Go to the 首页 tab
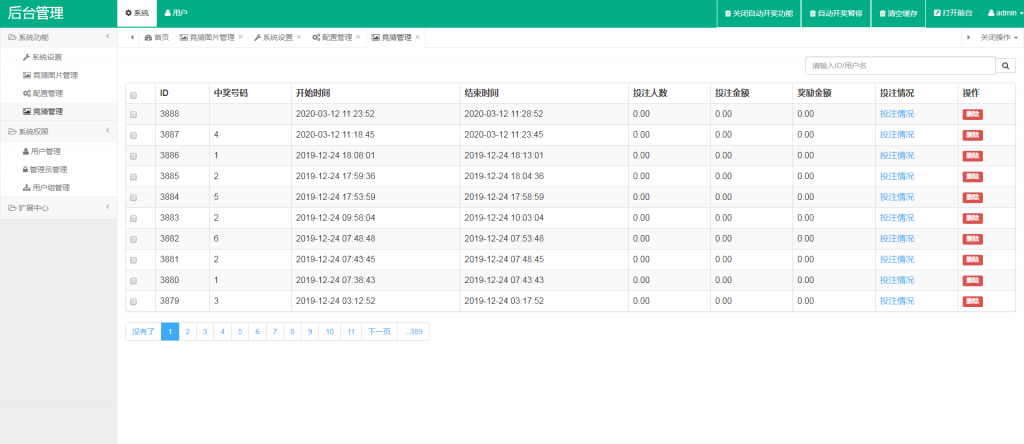Screen dimensions: 1024x444 (x=157, y=38)
